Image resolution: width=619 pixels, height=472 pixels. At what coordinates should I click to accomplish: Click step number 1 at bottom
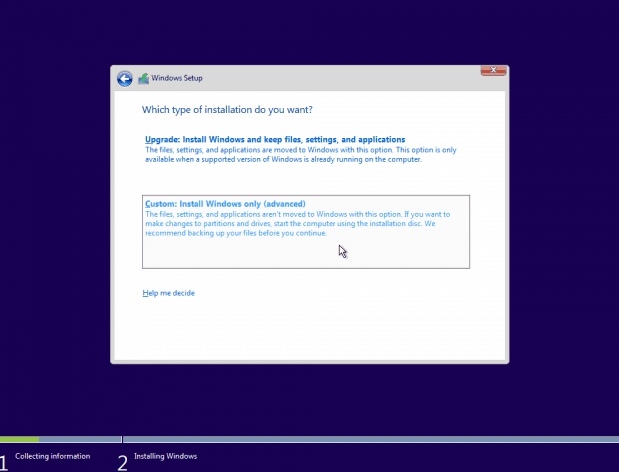click(4, 461)
